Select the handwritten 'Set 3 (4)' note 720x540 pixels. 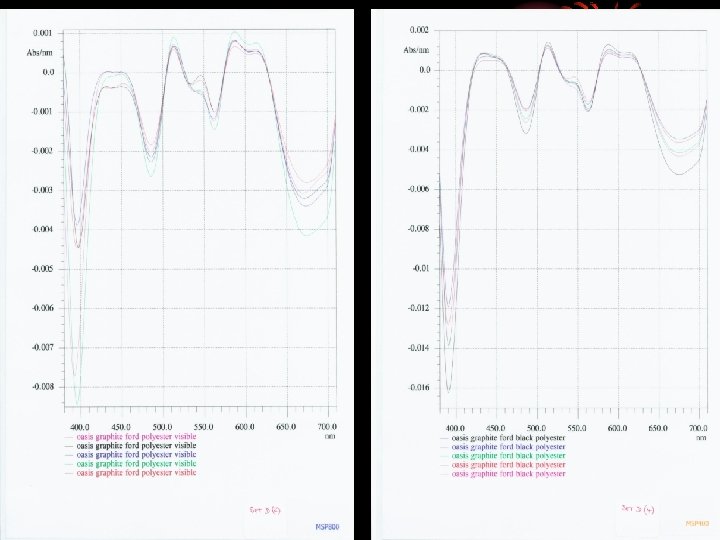[x=638, y=509]
